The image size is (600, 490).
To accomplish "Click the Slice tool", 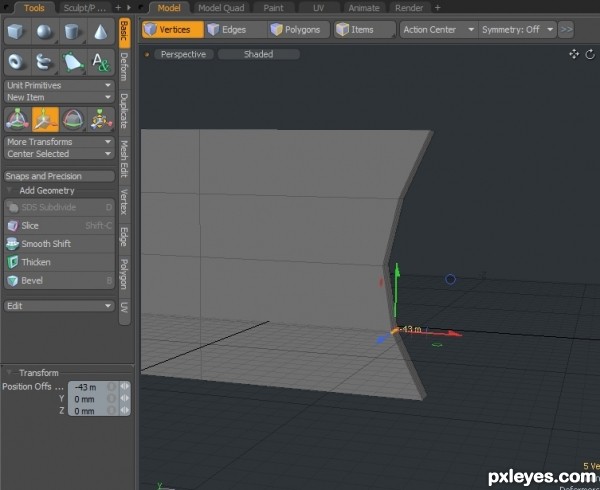I will coord(59,225).
